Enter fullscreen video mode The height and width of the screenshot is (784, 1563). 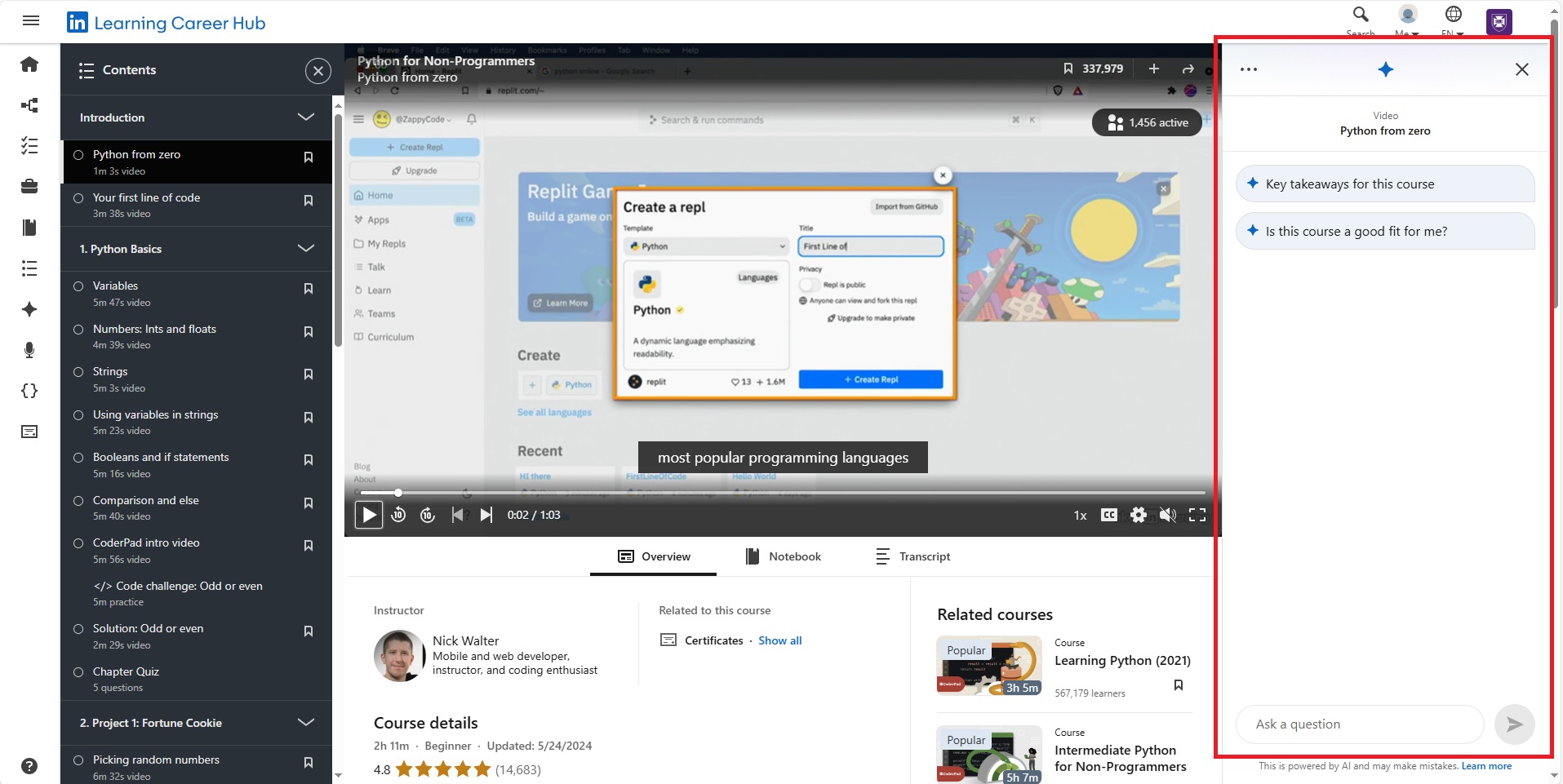[1198, 515]
